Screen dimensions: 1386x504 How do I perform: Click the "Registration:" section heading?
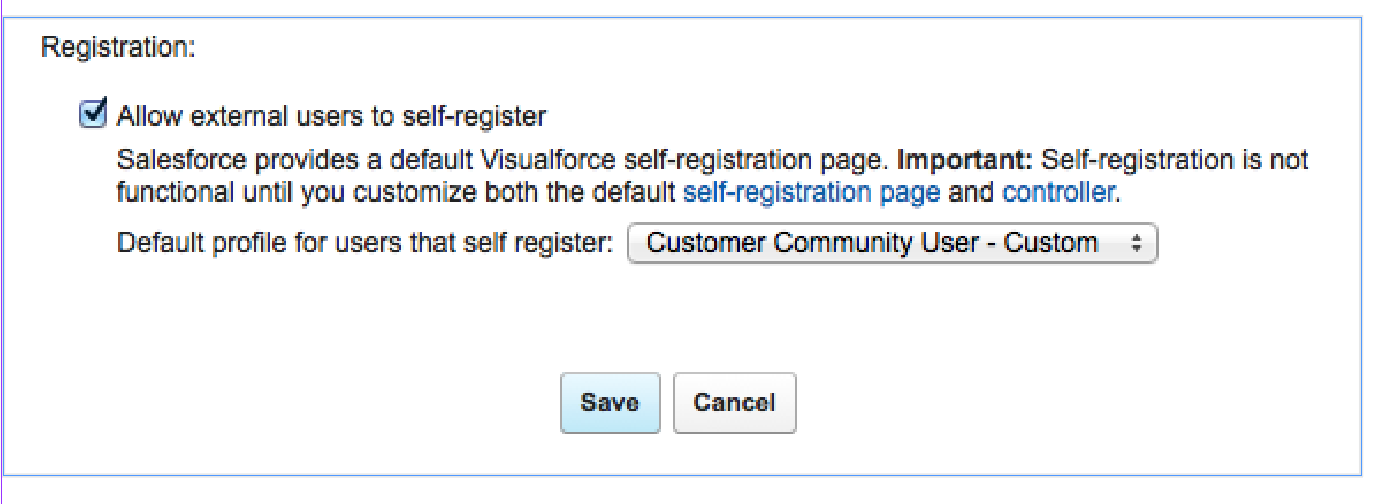pos(117,48)
